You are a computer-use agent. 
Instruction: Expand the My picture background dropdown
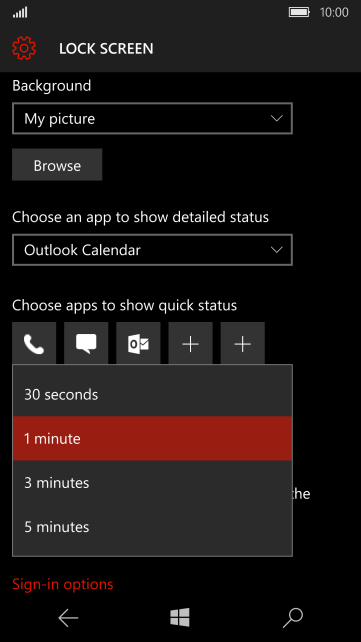tap(152, 118)
